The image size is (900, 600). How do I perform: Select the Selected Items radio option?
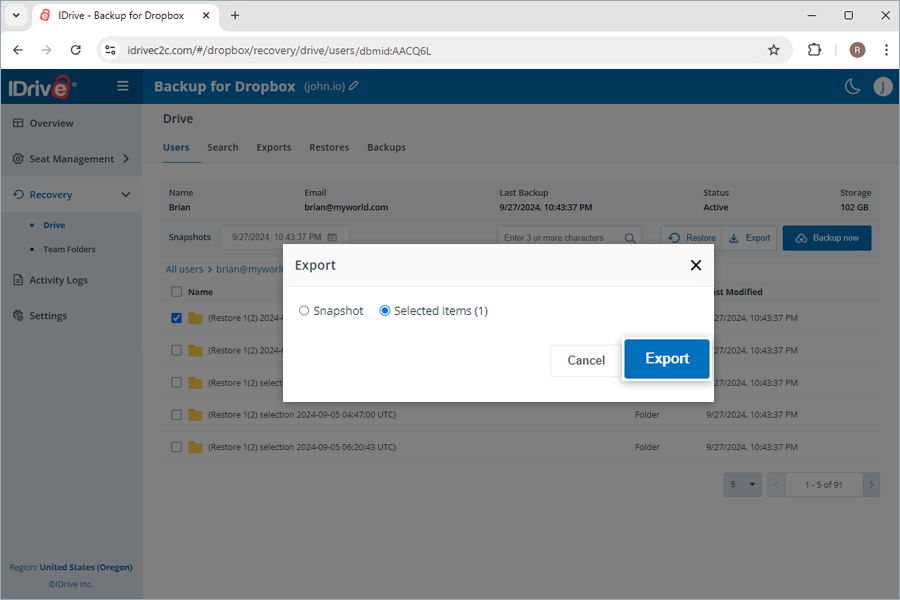click(384, 311)
